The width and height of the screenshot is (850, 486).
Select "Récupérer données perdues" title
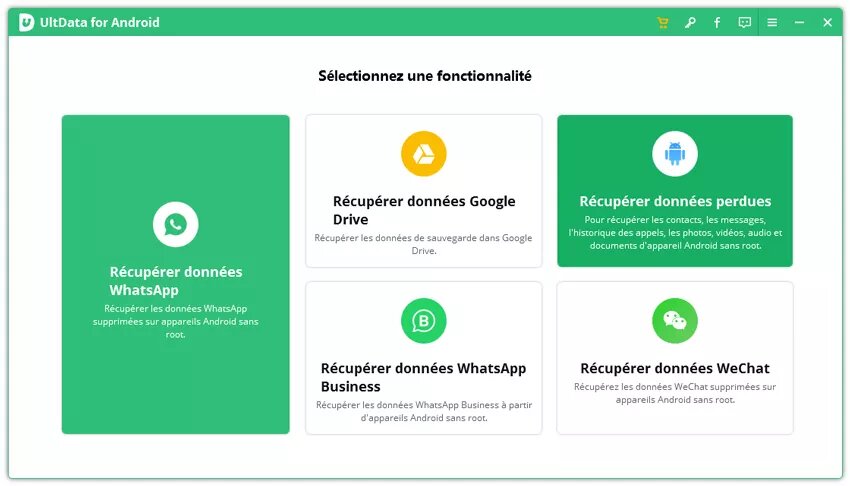(675, 201)
